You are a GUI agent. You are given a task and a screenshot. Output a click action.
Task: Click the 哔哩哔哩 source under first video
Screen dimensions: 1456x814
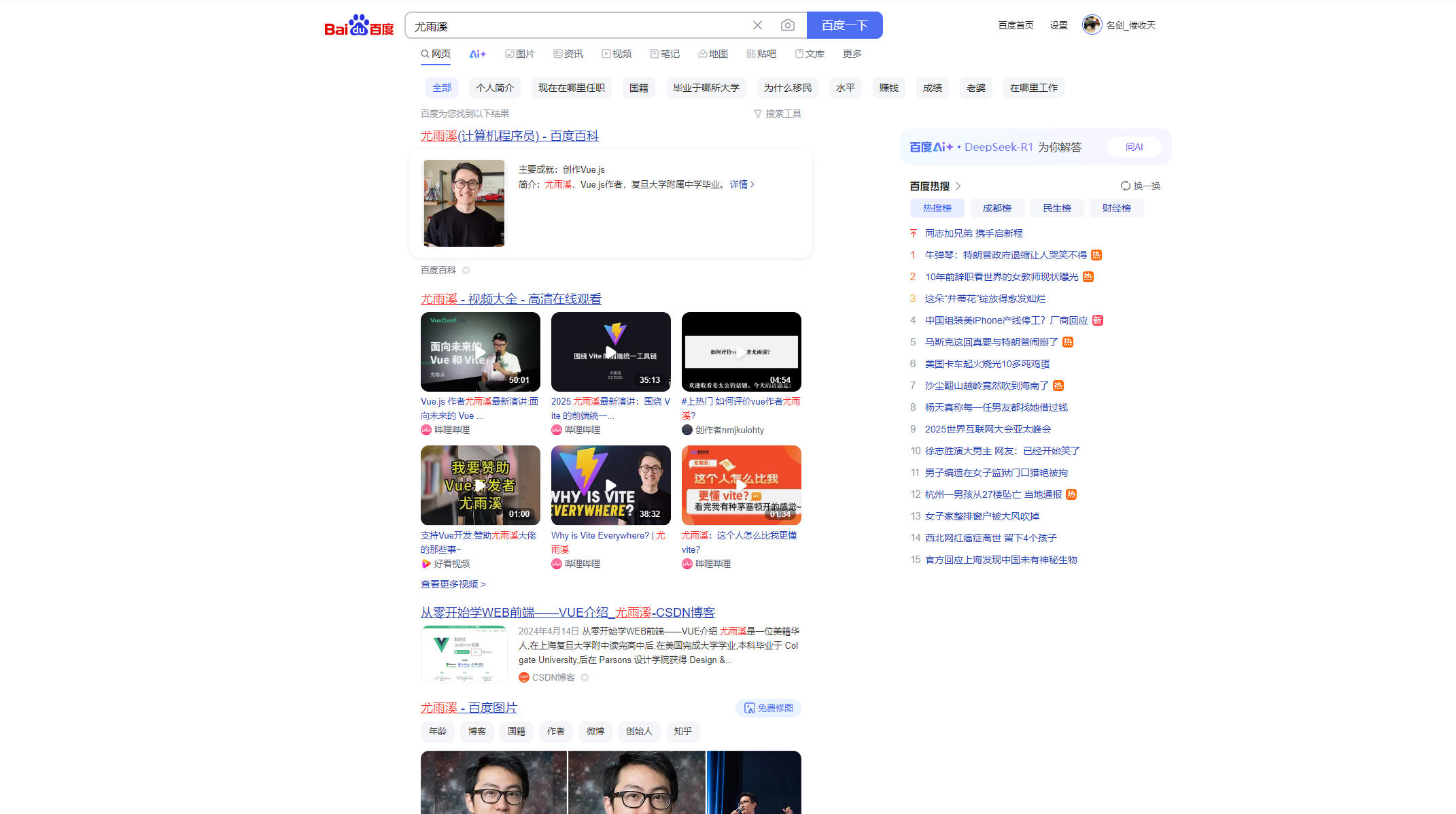pyautogui.click(x=445, y=430)
